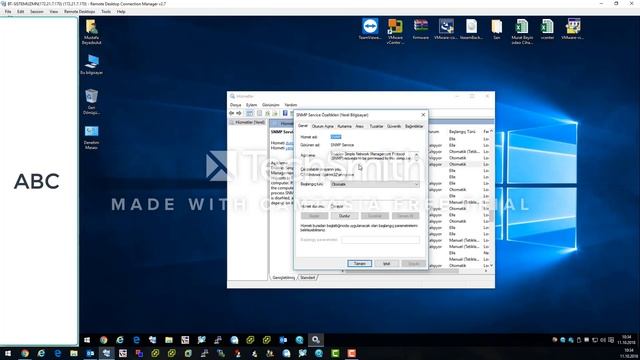Open Bu bilgisayar (This PC) desktop icon

click(91, 64)
